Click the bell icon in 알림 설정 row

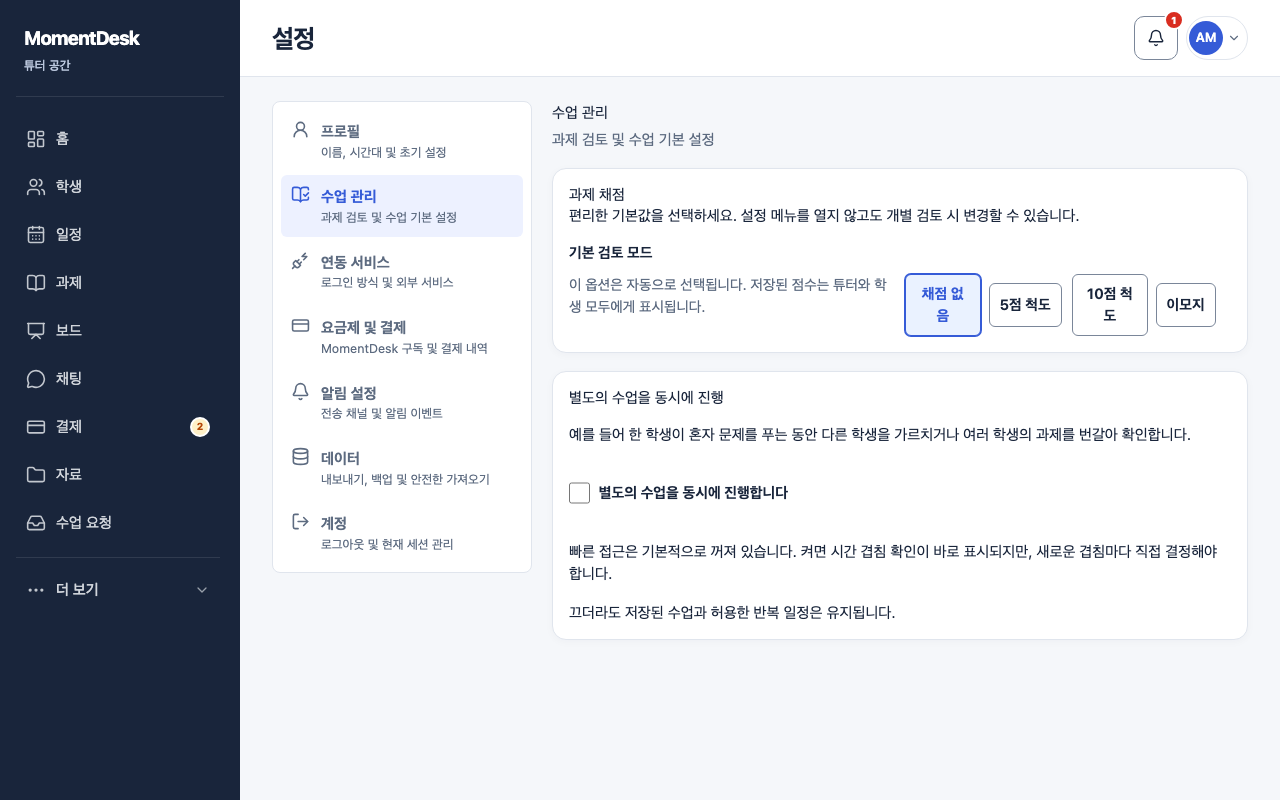tap(300, 391)
